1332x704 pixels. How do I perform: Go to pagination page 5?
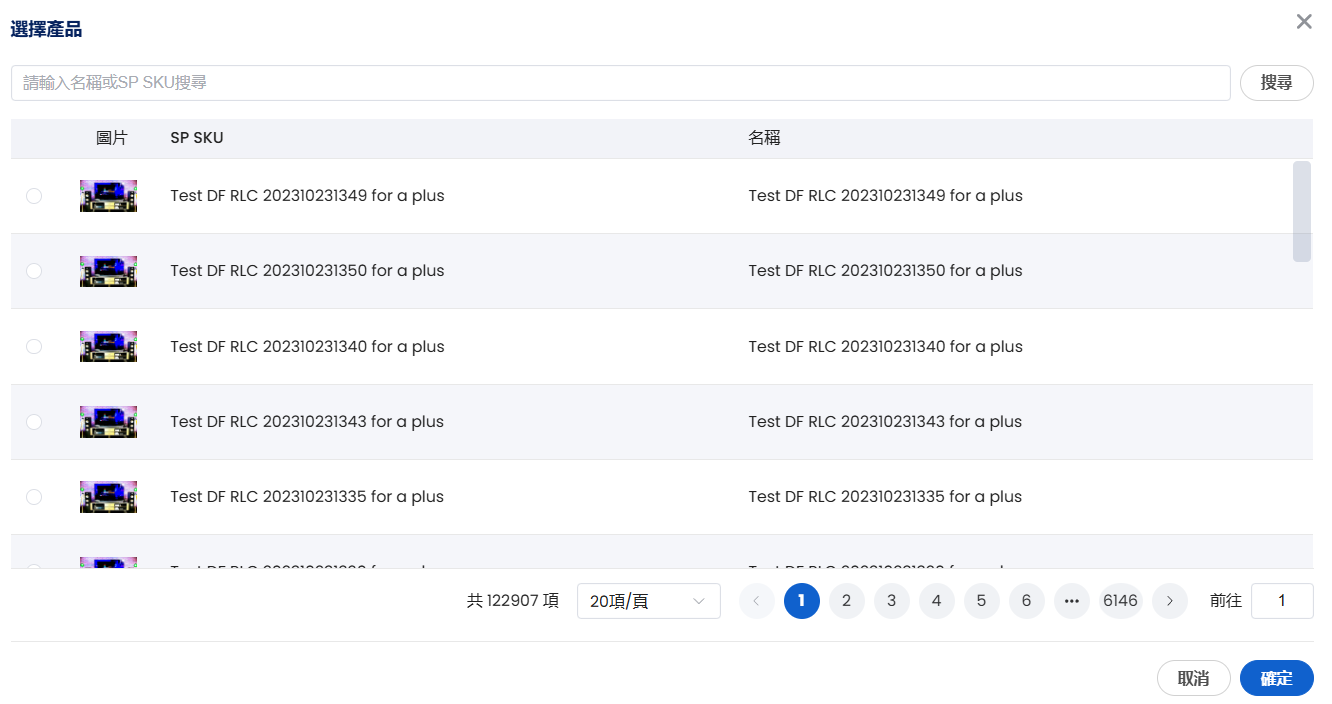982,601
